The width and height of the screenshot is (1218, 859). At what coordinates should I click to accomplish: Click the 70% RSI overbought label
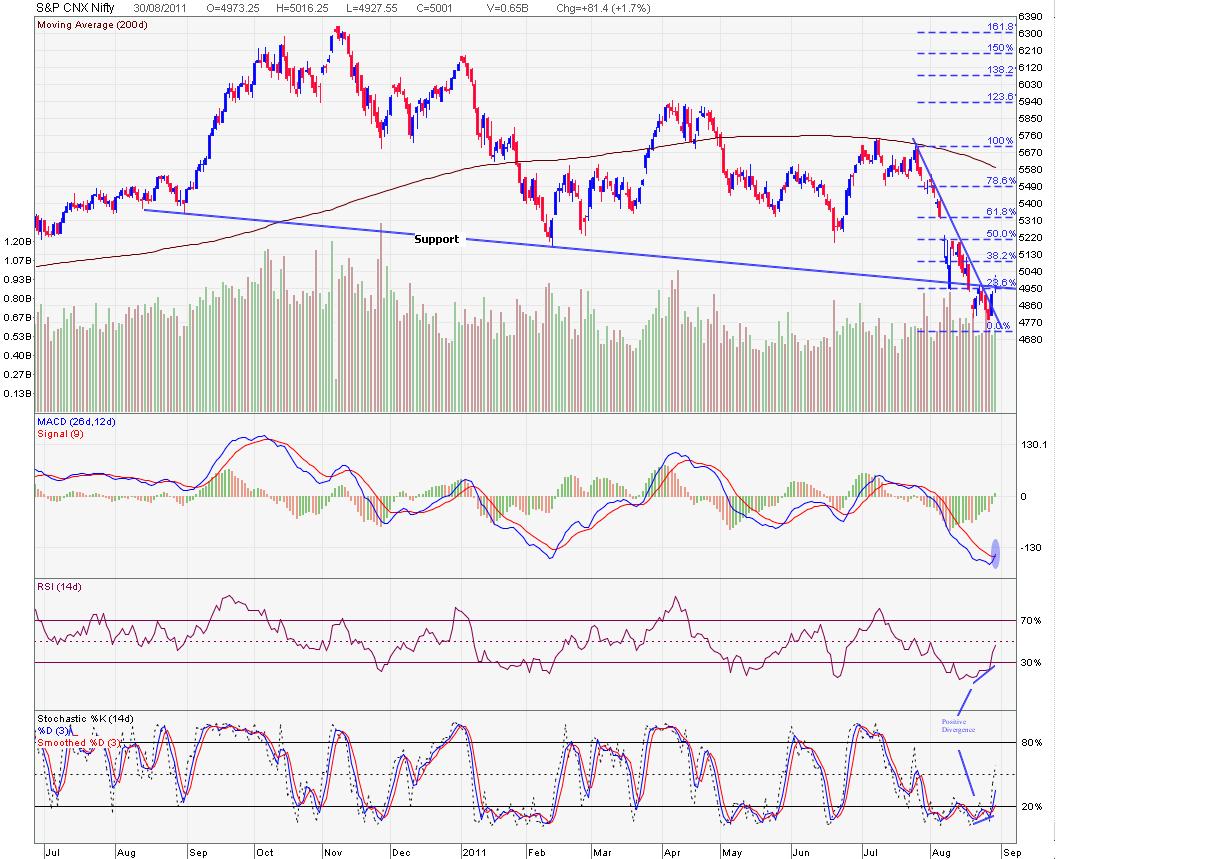coord(1030,621)
